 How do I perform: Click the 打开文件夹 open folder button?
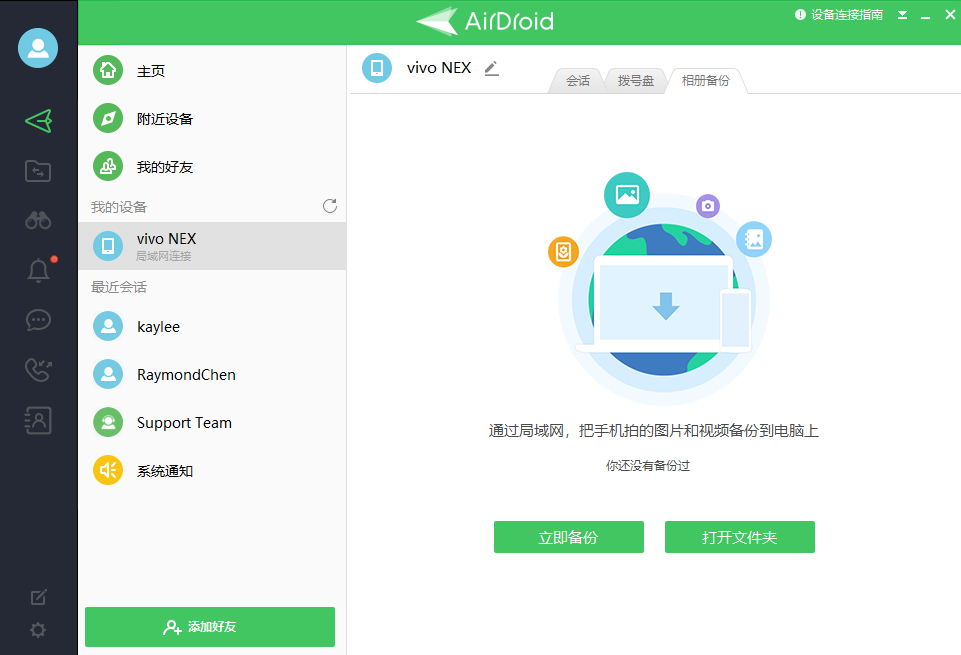[740, 537]
